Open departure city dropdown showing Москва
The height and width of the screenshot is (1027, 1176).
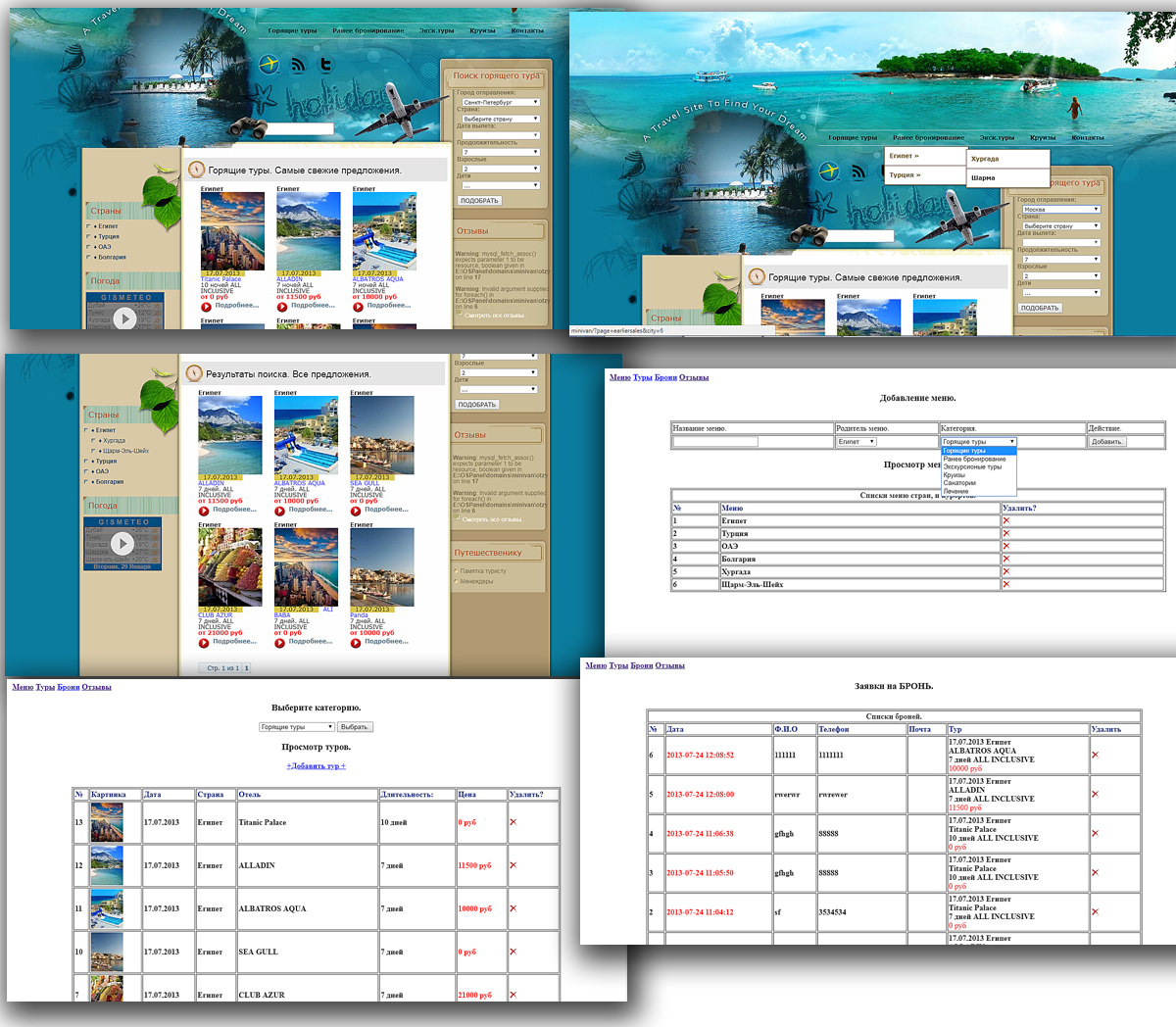coord(1060,209)
